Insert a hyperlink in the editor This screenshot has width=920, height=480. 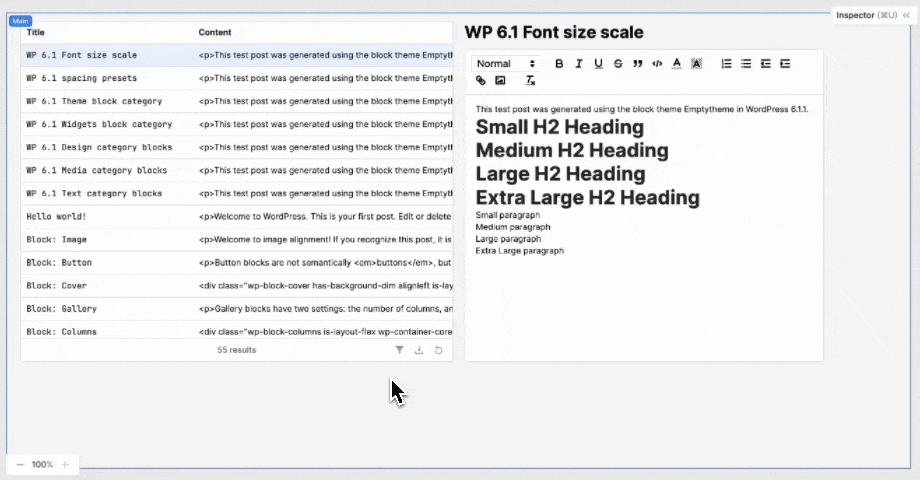481,81
